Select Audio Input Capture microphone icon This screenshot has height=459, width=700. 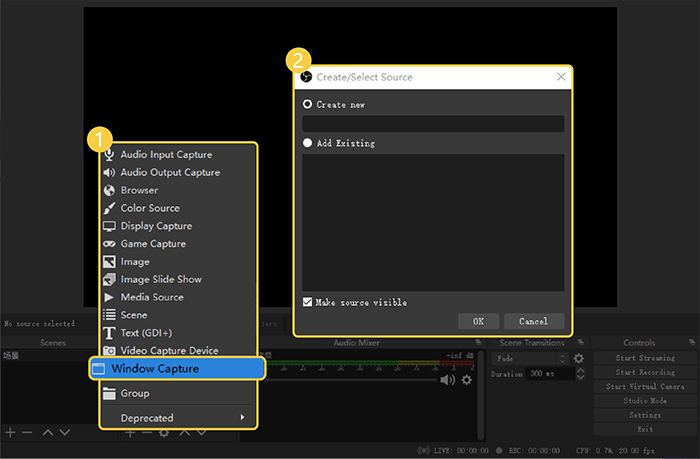110,155
